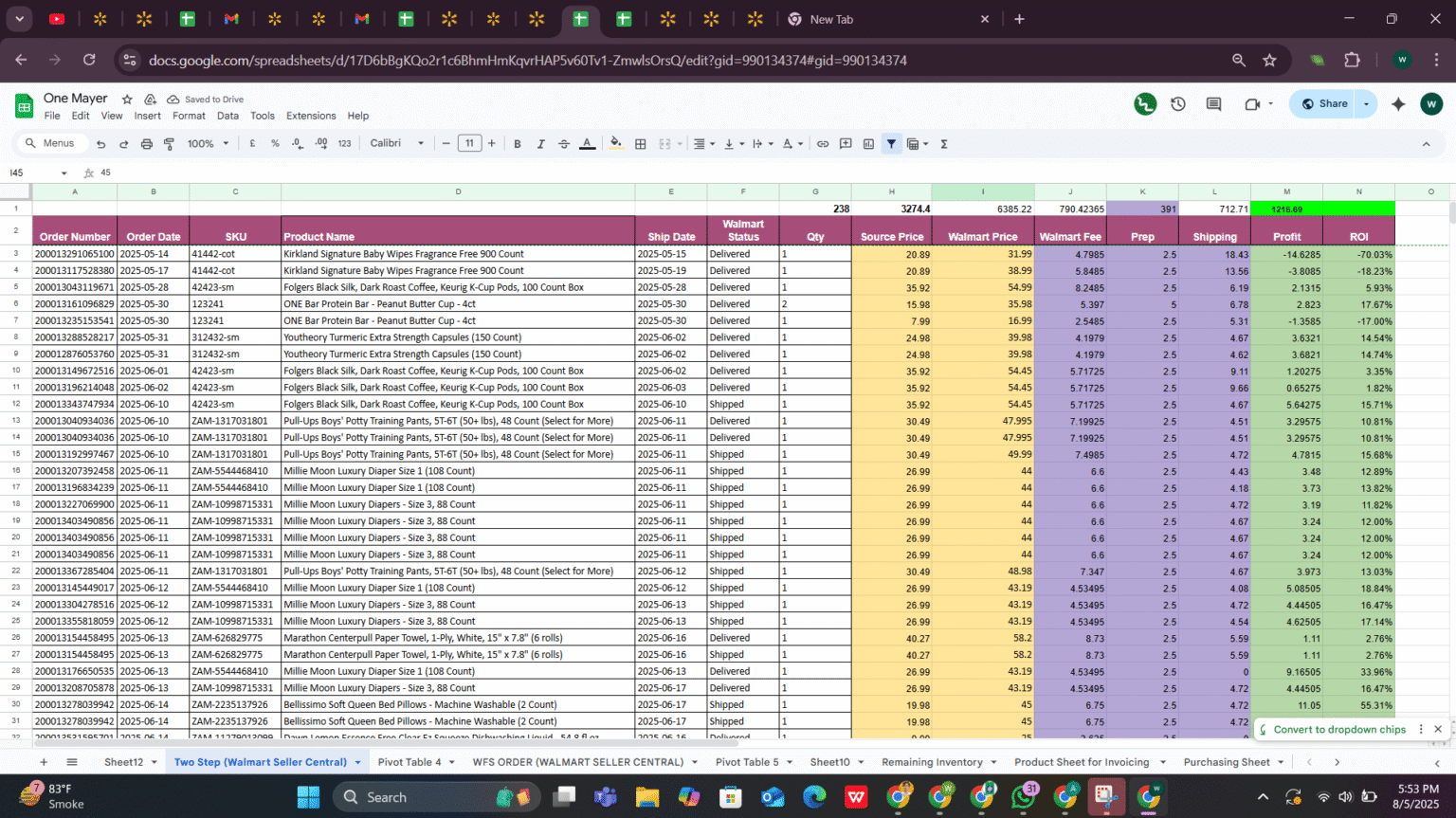Toggle italic formatting
Image resolution: width=1456 pixels, height=818 pixels.
click(x=540, y=144)
